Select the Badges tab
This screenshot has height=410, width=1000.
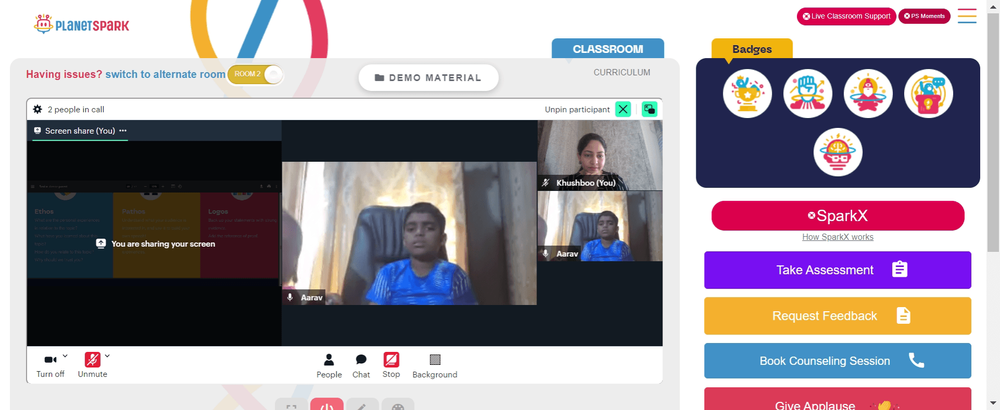[x=752, y=49]
